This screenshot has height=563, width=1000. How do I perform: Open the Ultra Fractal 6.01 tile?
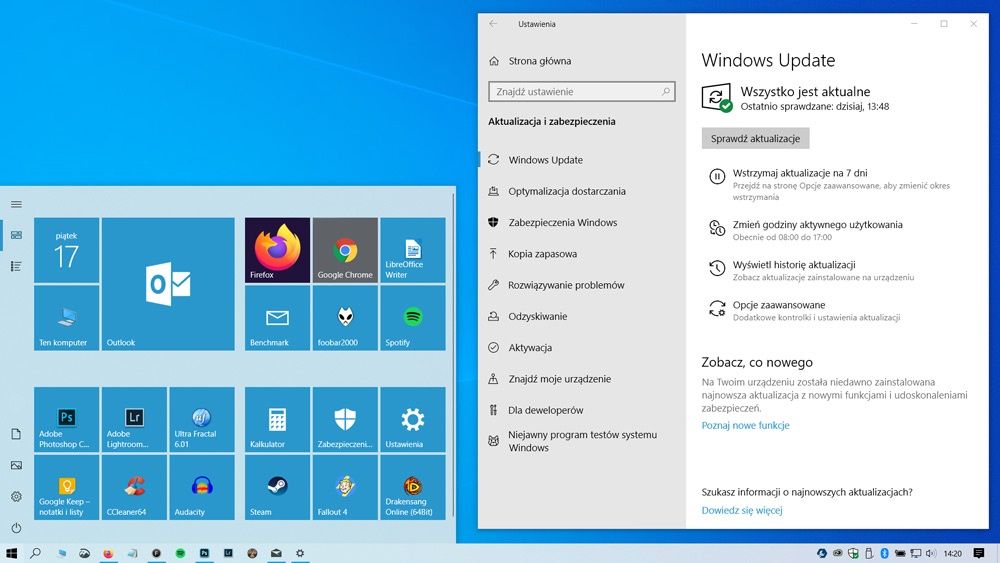(202, 420)
